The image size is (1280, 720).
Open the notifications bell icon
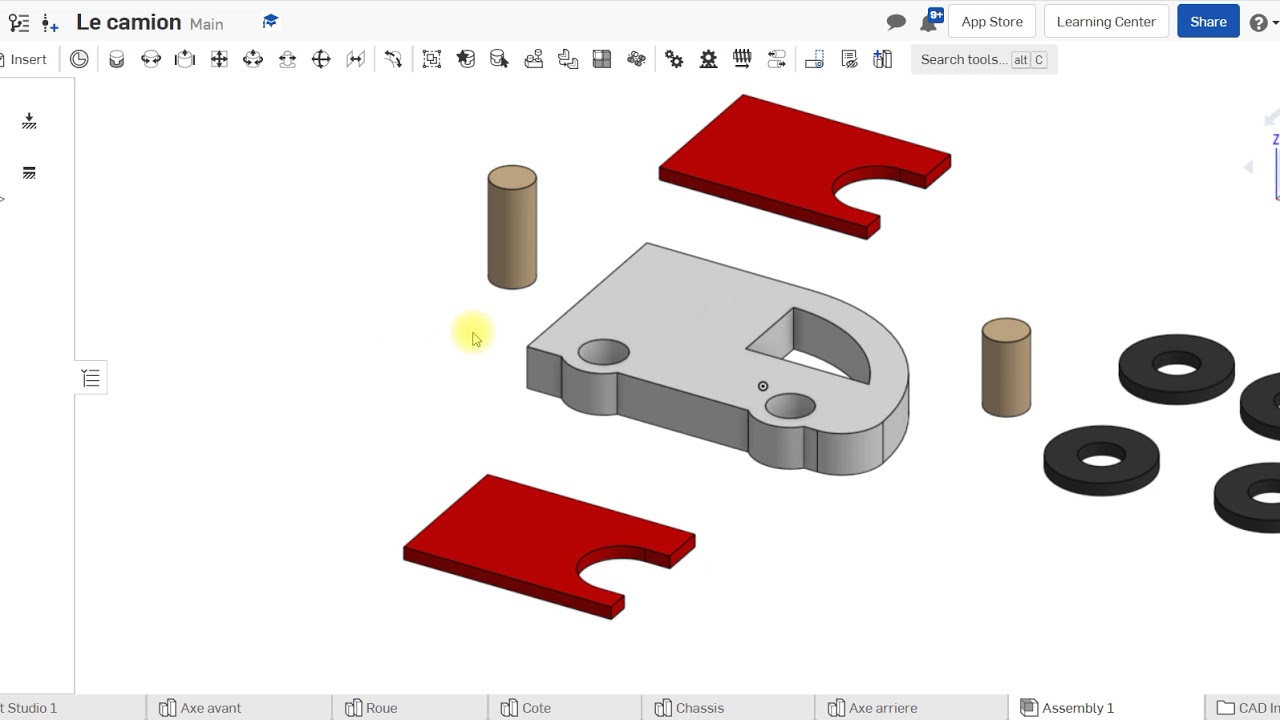(930, 22)
